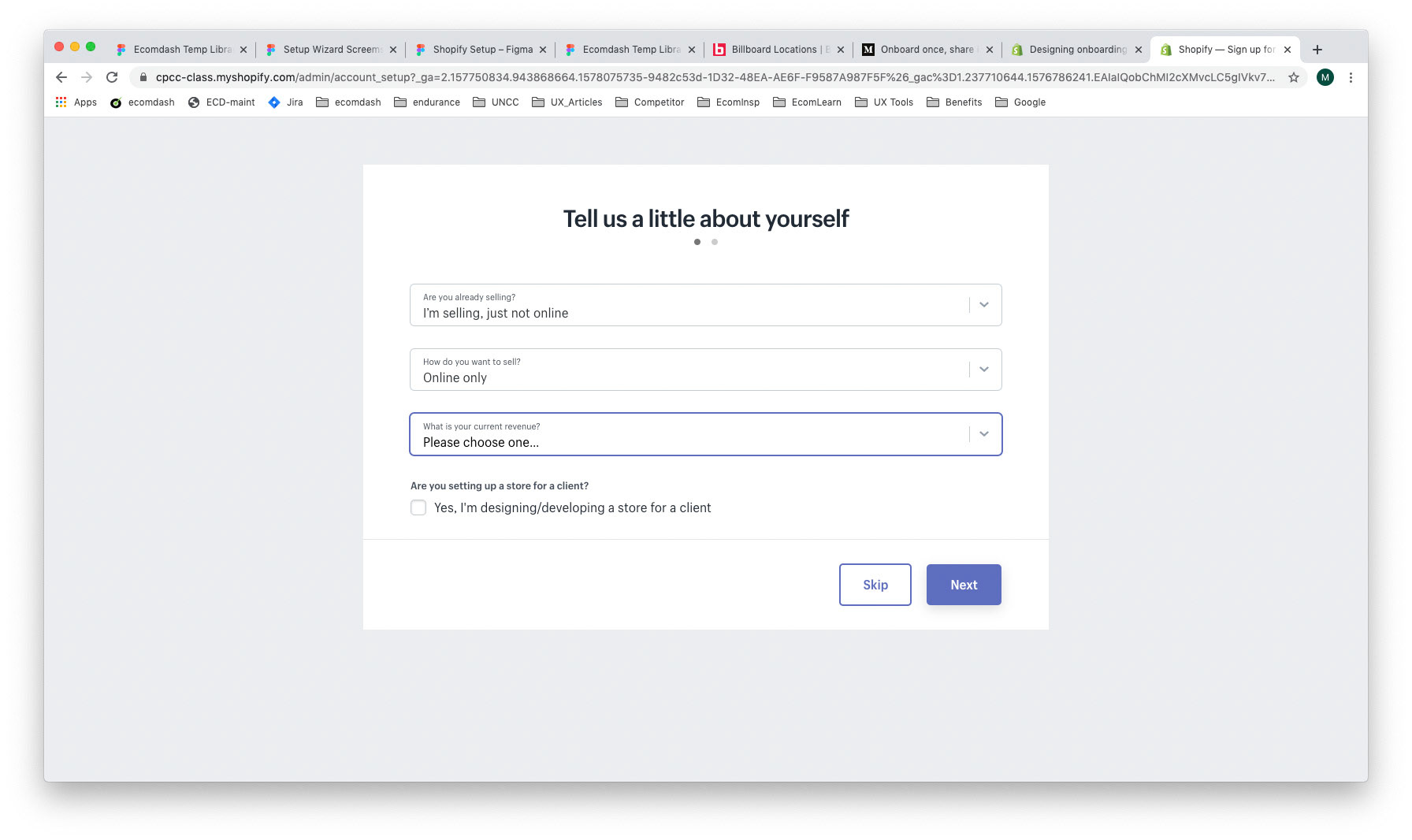Close the Onboard once, share tab
Viewport: 1412px width, 840px height.
click(x=990, y=50)
